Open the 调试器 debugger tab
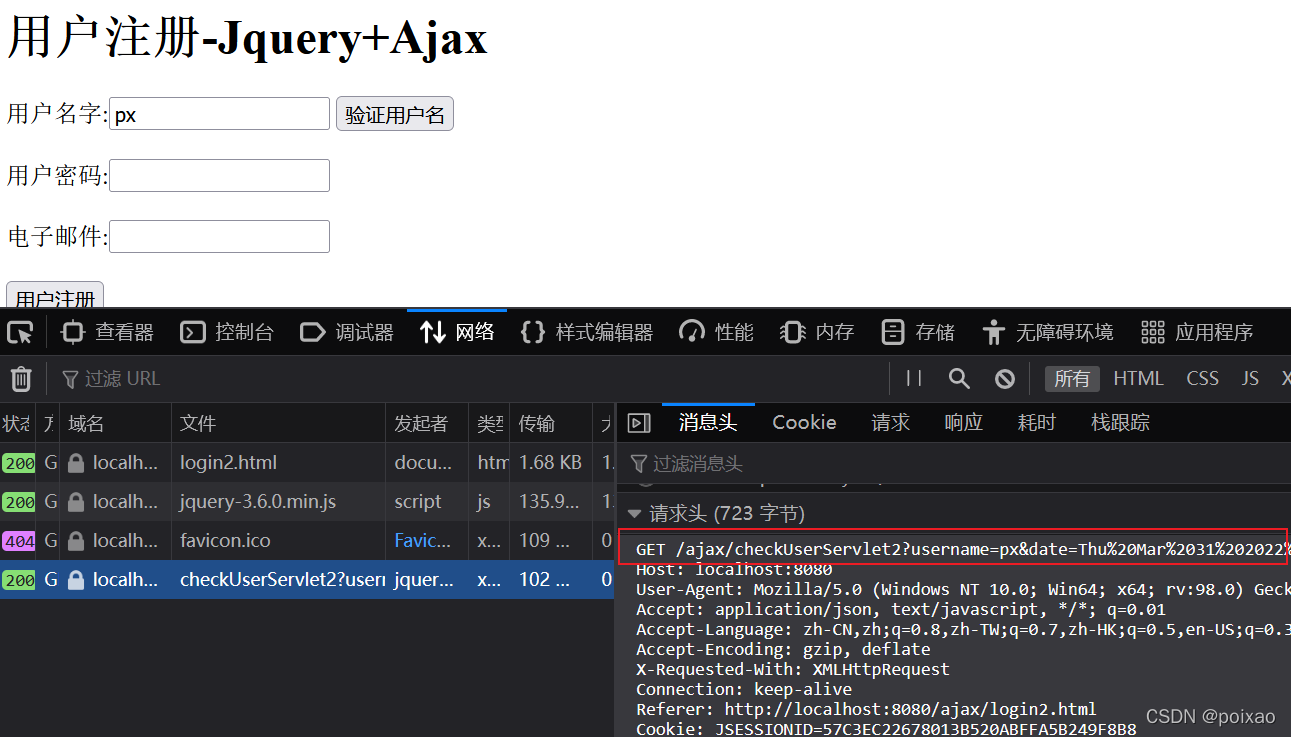1291x737 pixels. click(348, 332)
